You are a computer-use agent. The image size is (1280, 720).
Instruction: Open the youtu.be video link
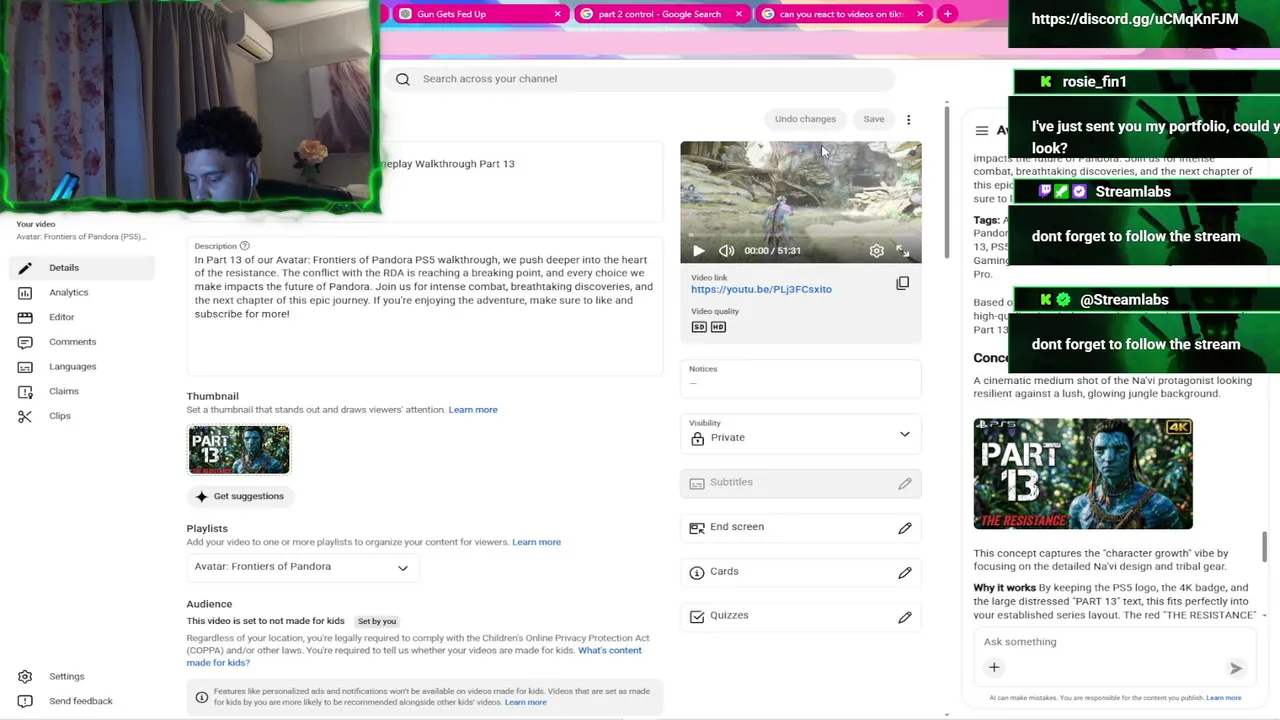pyautogui.click(x=761, y=289)
